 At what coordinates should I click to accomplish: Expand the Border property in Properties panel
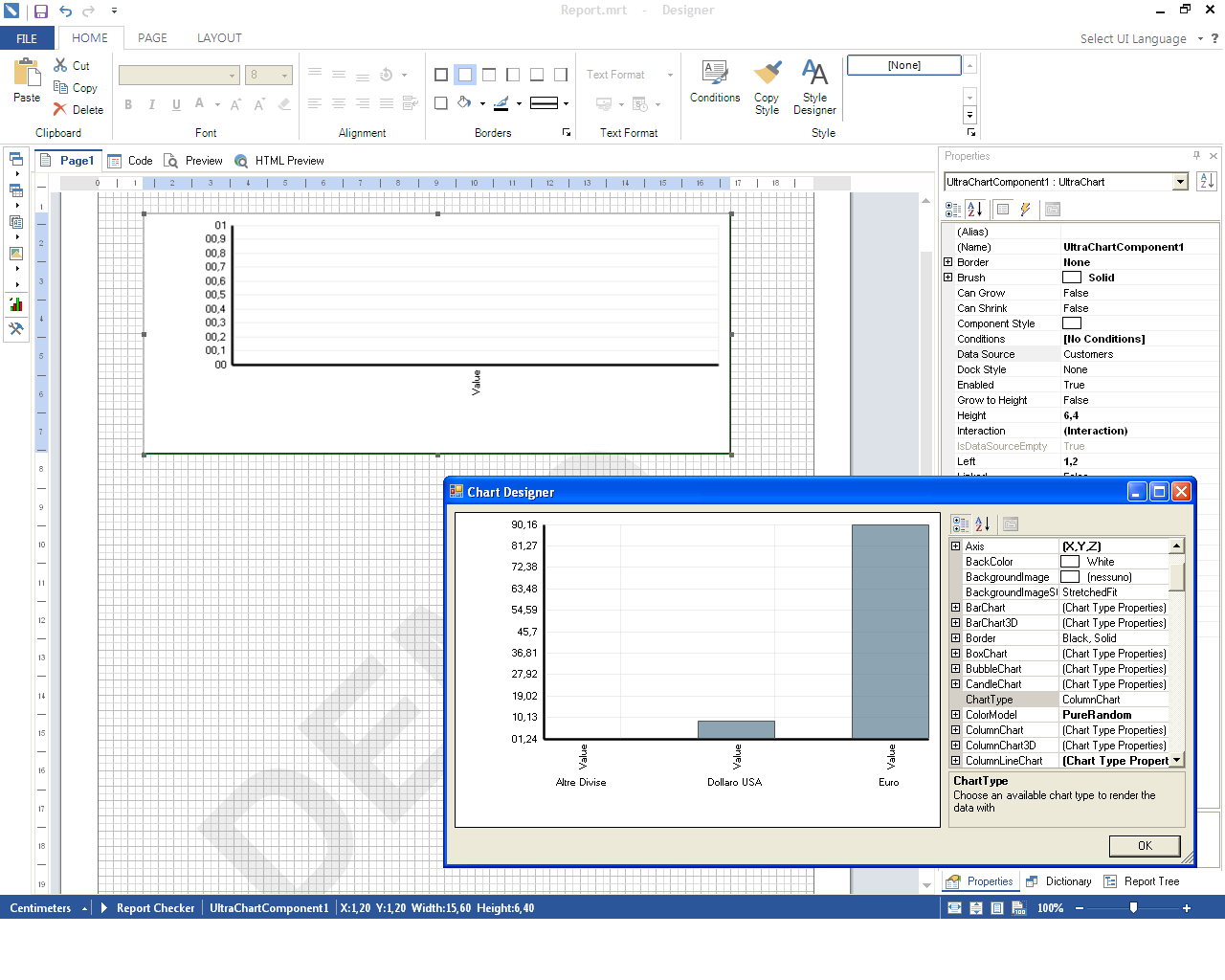click(948, 262)
